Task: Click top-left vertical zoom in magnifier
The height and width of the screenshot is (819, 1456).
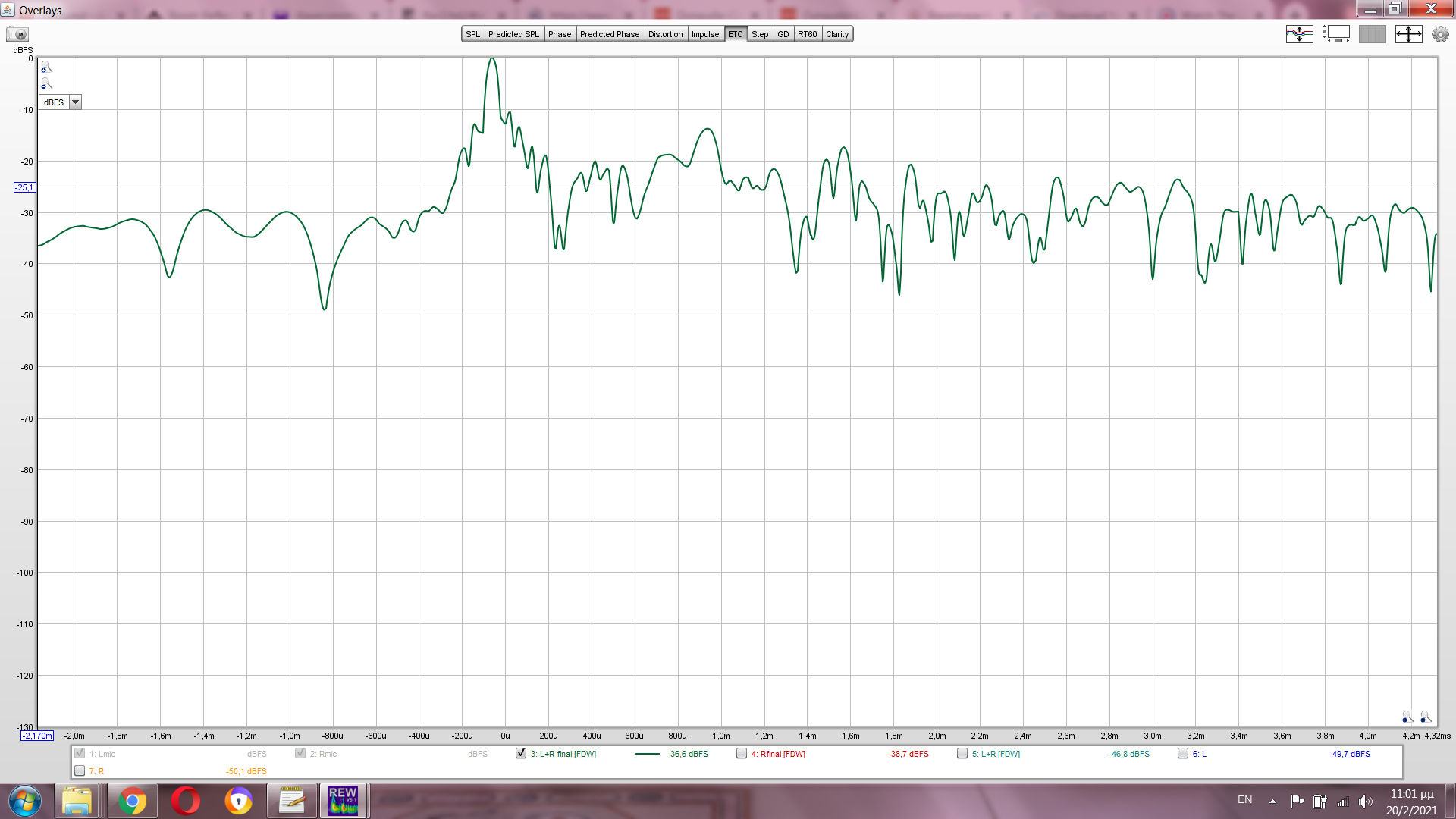Action: tap(46, 67)
